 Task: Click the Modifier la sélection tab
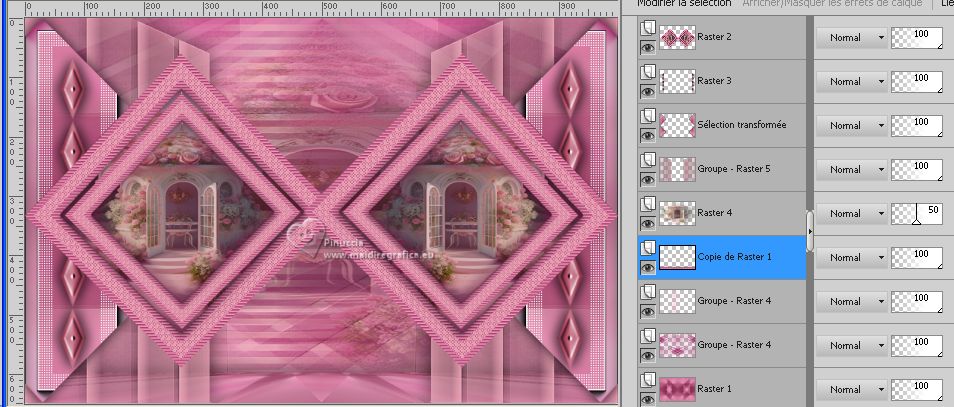point(684,4)
